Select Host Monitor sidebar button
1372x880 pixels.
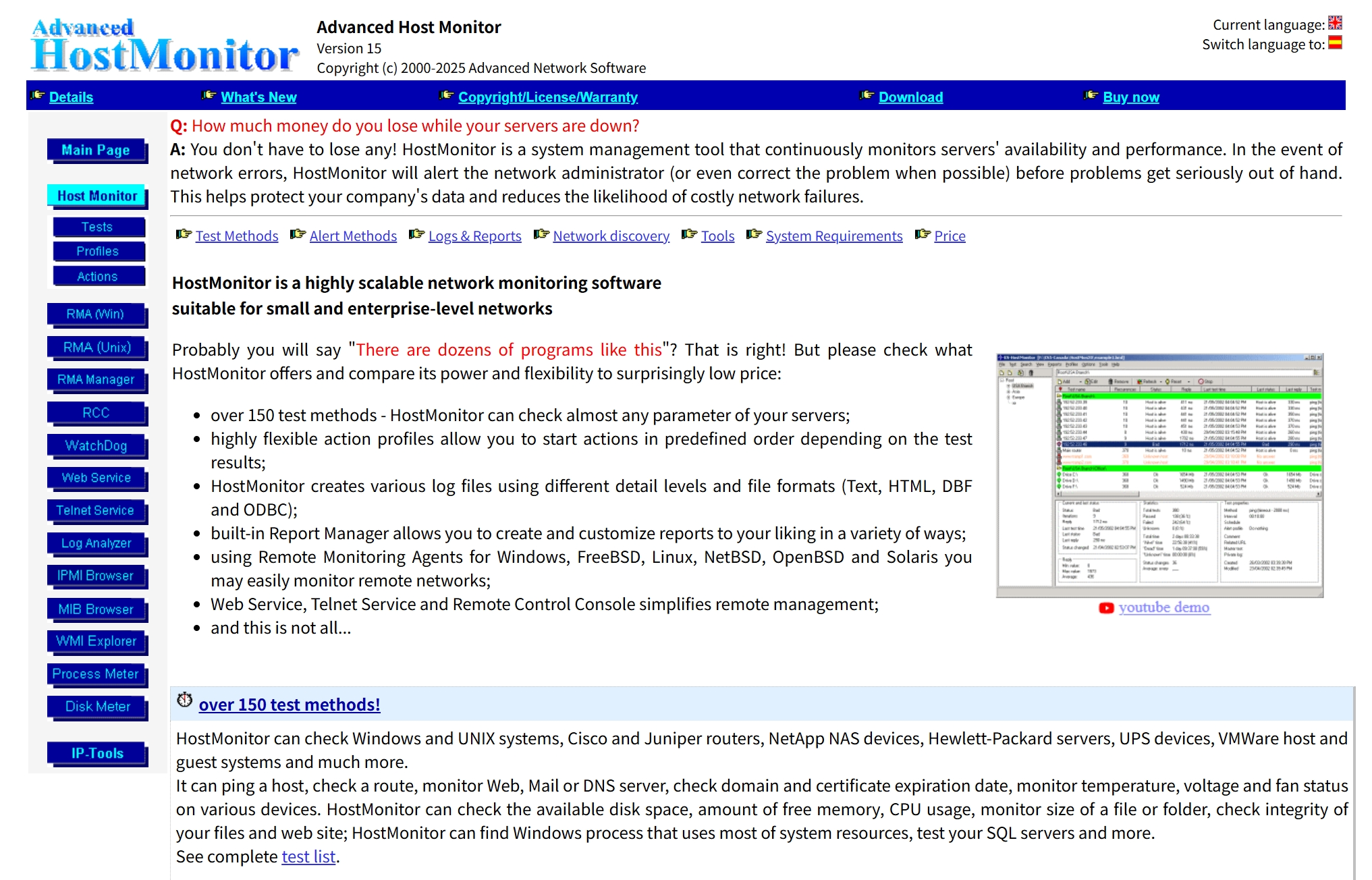(x=97, y=196)
